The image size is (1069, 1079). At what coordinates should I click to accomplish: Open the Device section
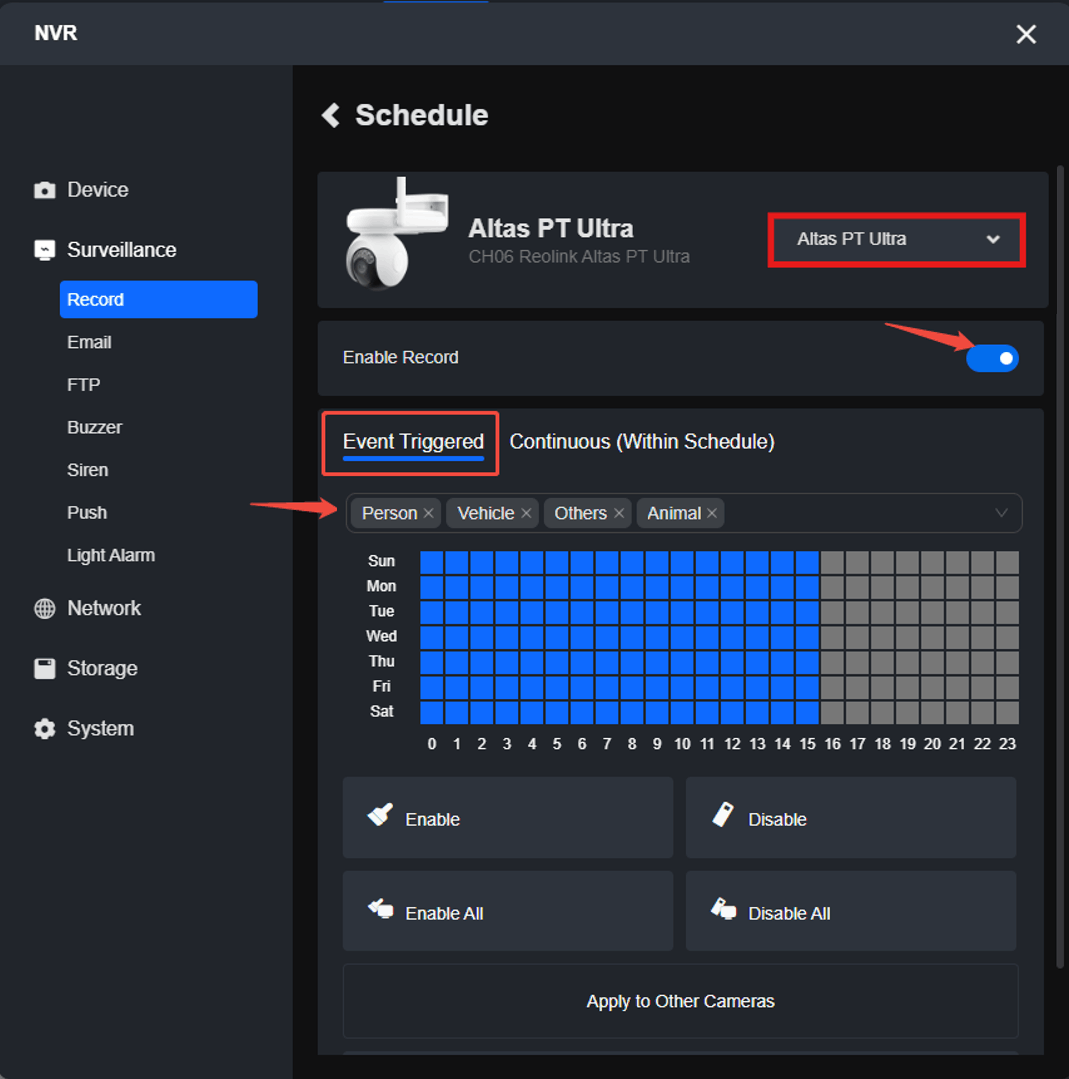click(x=98, y=190)
